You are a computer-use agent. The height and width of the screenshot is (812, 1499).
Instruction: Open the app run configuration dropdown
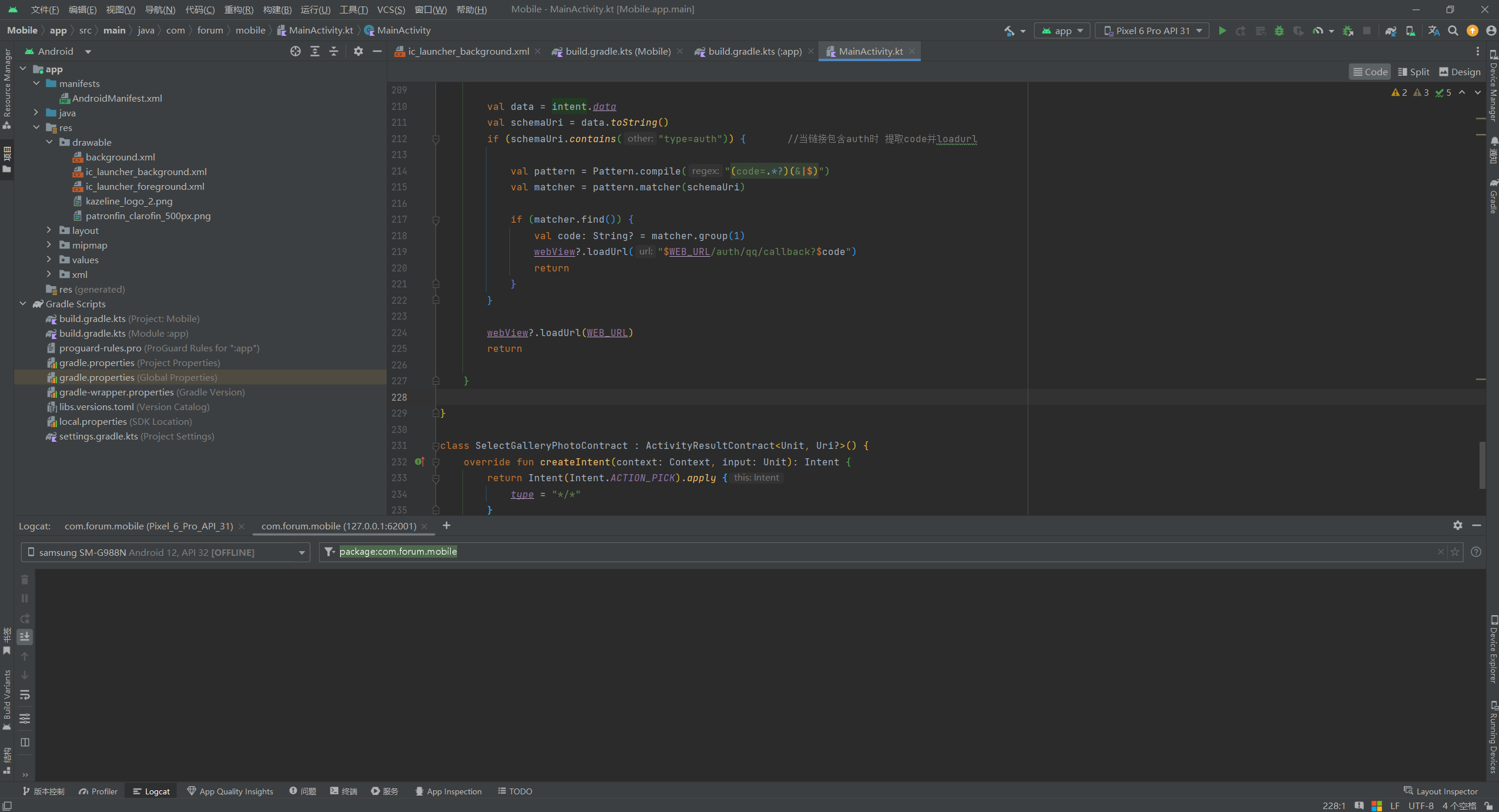click(1062, 31)
